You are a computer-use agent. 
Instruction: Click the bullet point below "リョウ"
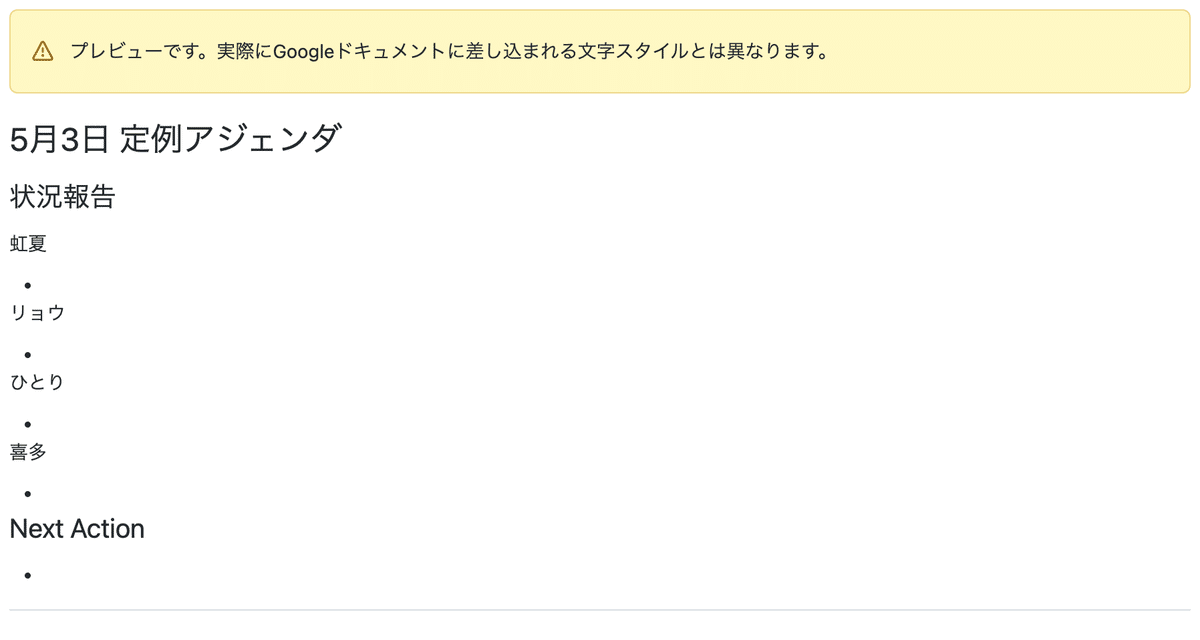tap(28, 355)
